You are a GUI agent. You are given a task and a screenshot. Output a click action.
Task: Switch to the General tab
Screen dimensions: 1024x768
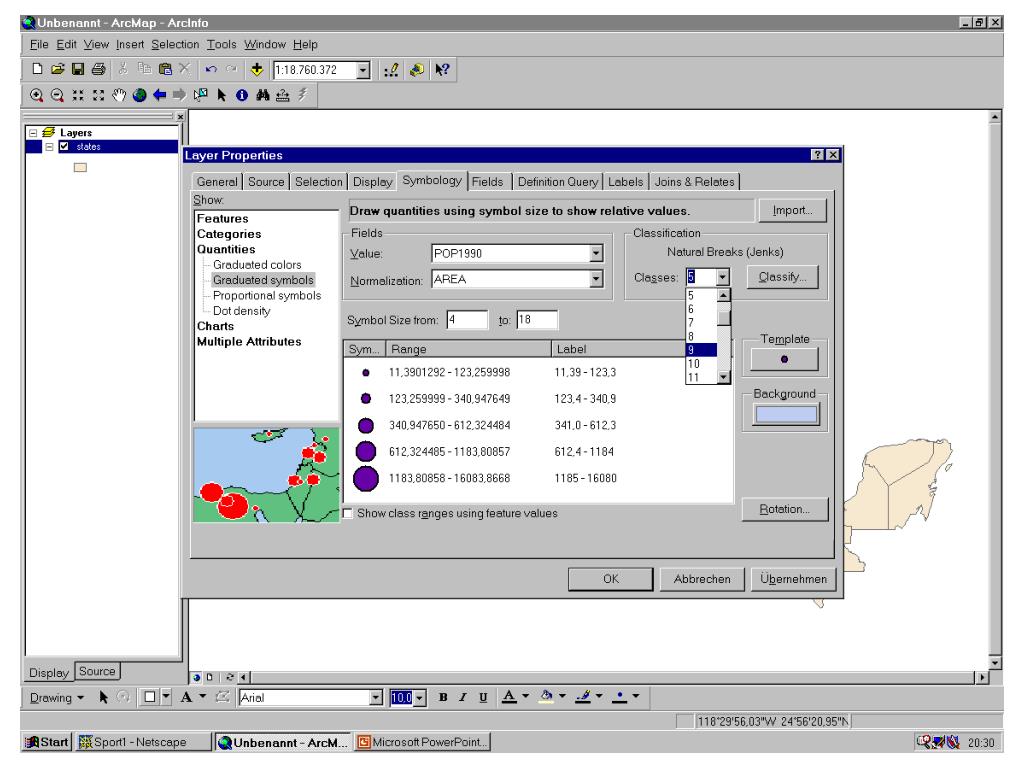pos(217,182)
